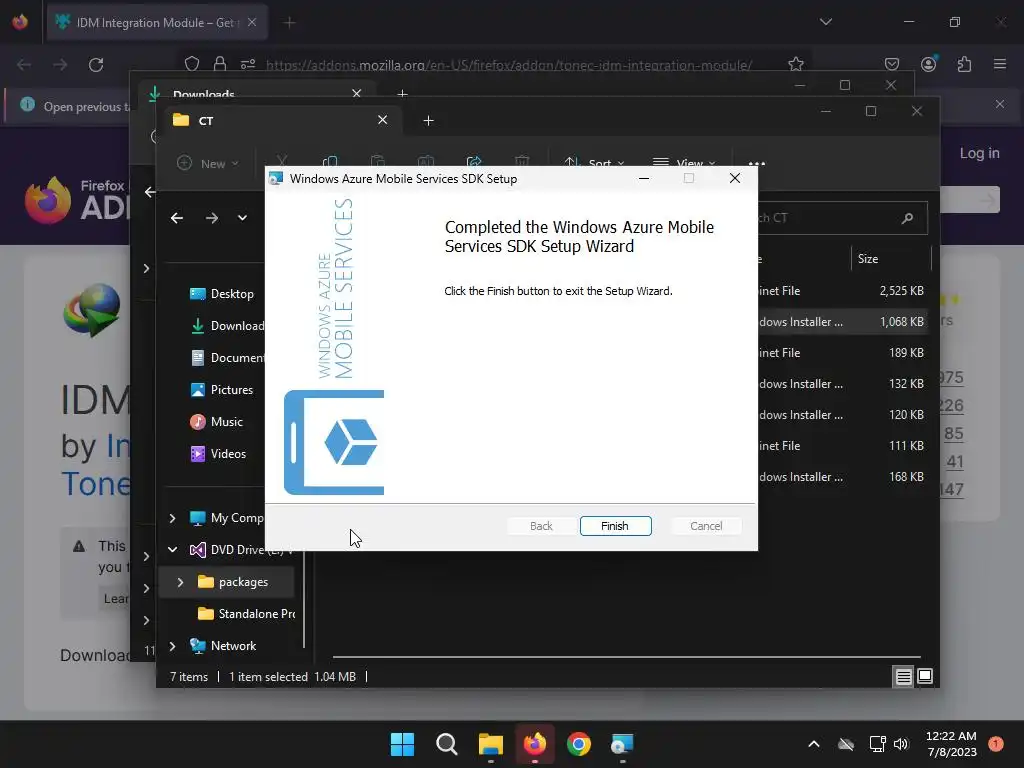Go back in File Explorer navigation
The image size is (1024, 768).
click(x=177, y=218)
